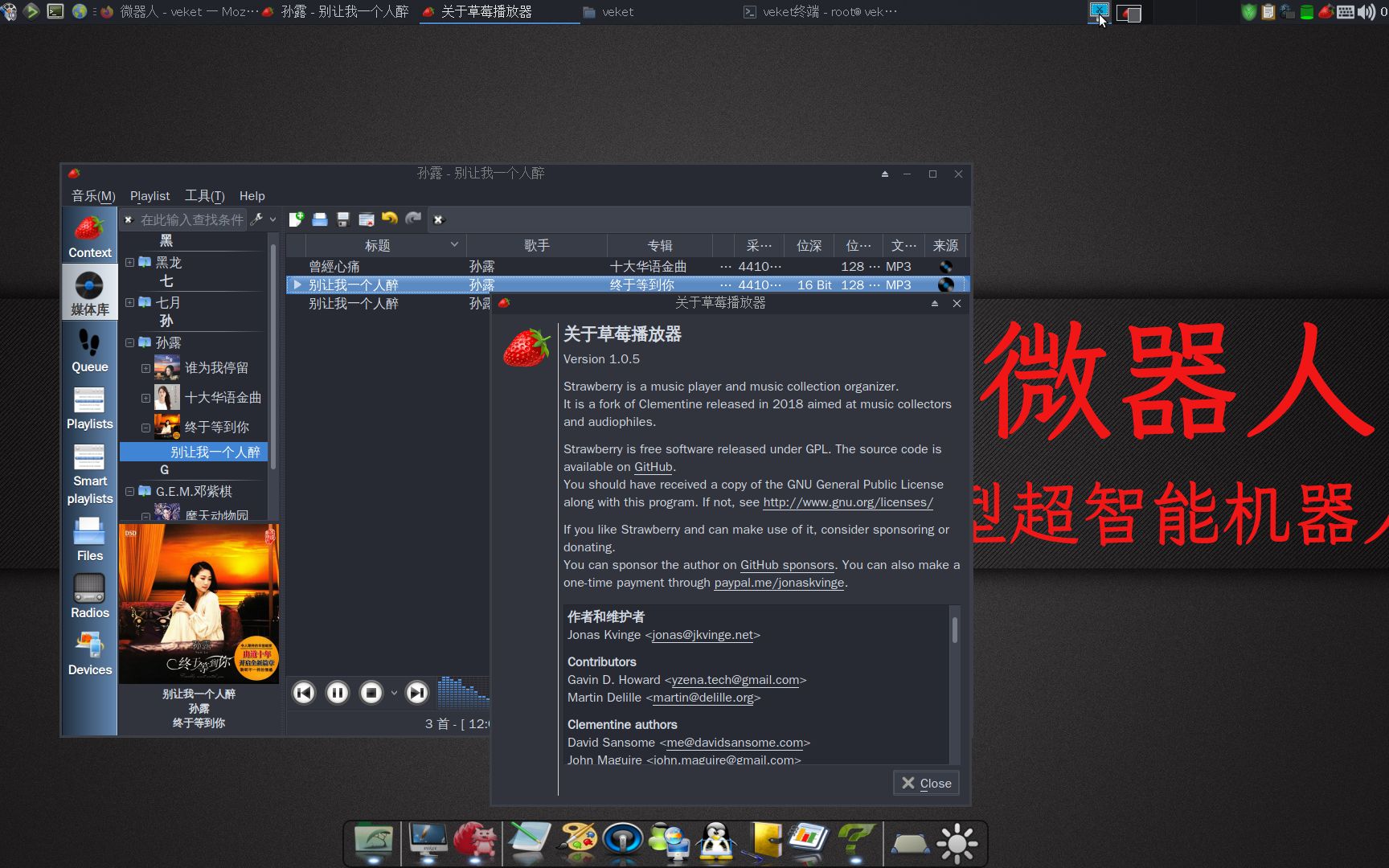Click the green shield tray icon
Screen dimensions: 1389x868
[x=1248, y=12]
